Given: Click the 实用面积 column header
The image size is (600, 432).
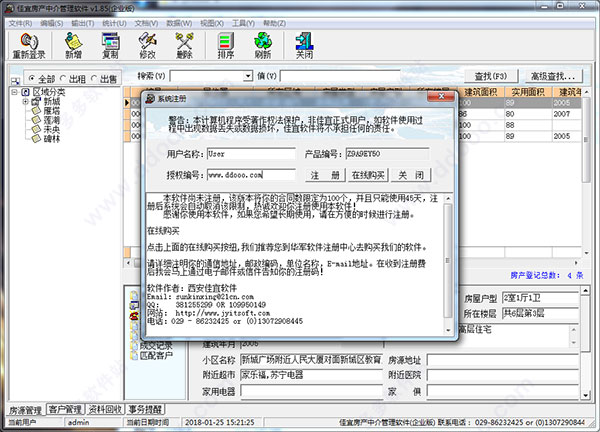Looking at the screenshot, I should (x=528, y=92).
